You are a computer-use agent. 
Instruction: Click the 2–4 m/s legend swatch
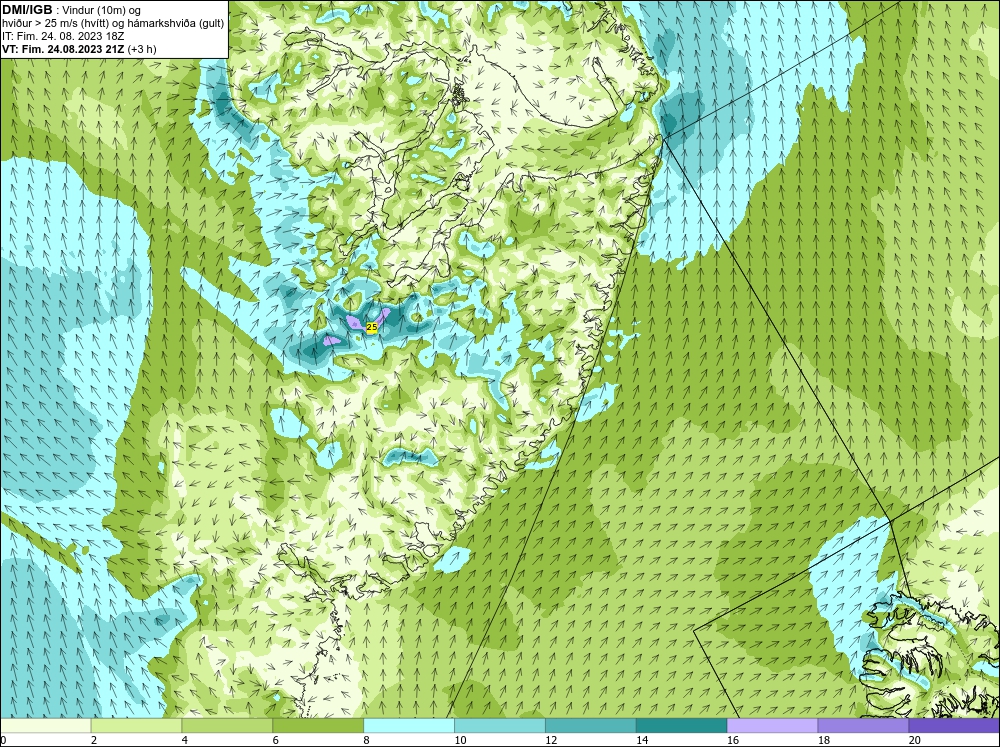coord(136,726)
